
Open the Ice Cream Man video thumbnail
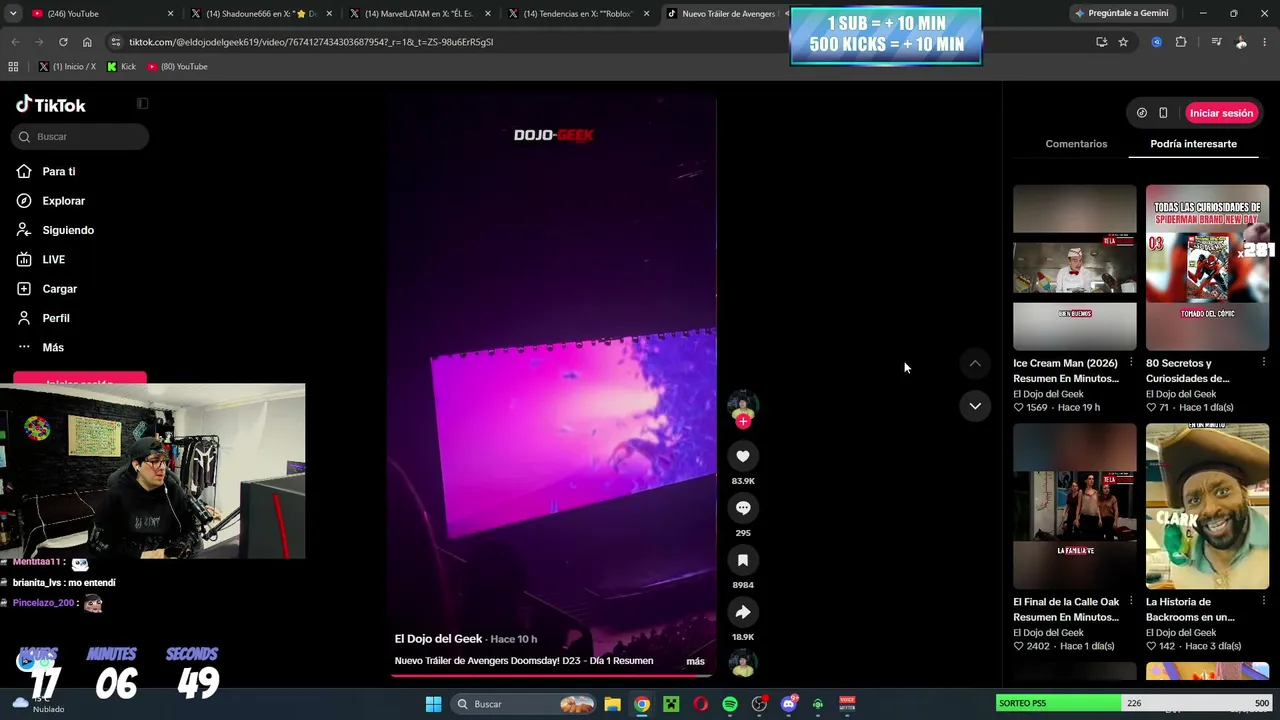click(1075, 267)
